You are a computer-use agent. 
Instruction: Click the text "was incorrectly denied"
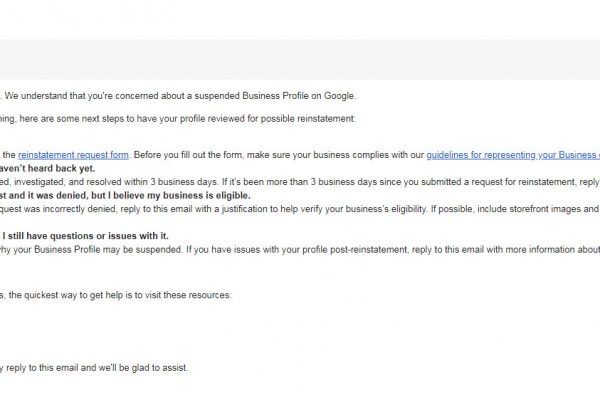[70, 208]
